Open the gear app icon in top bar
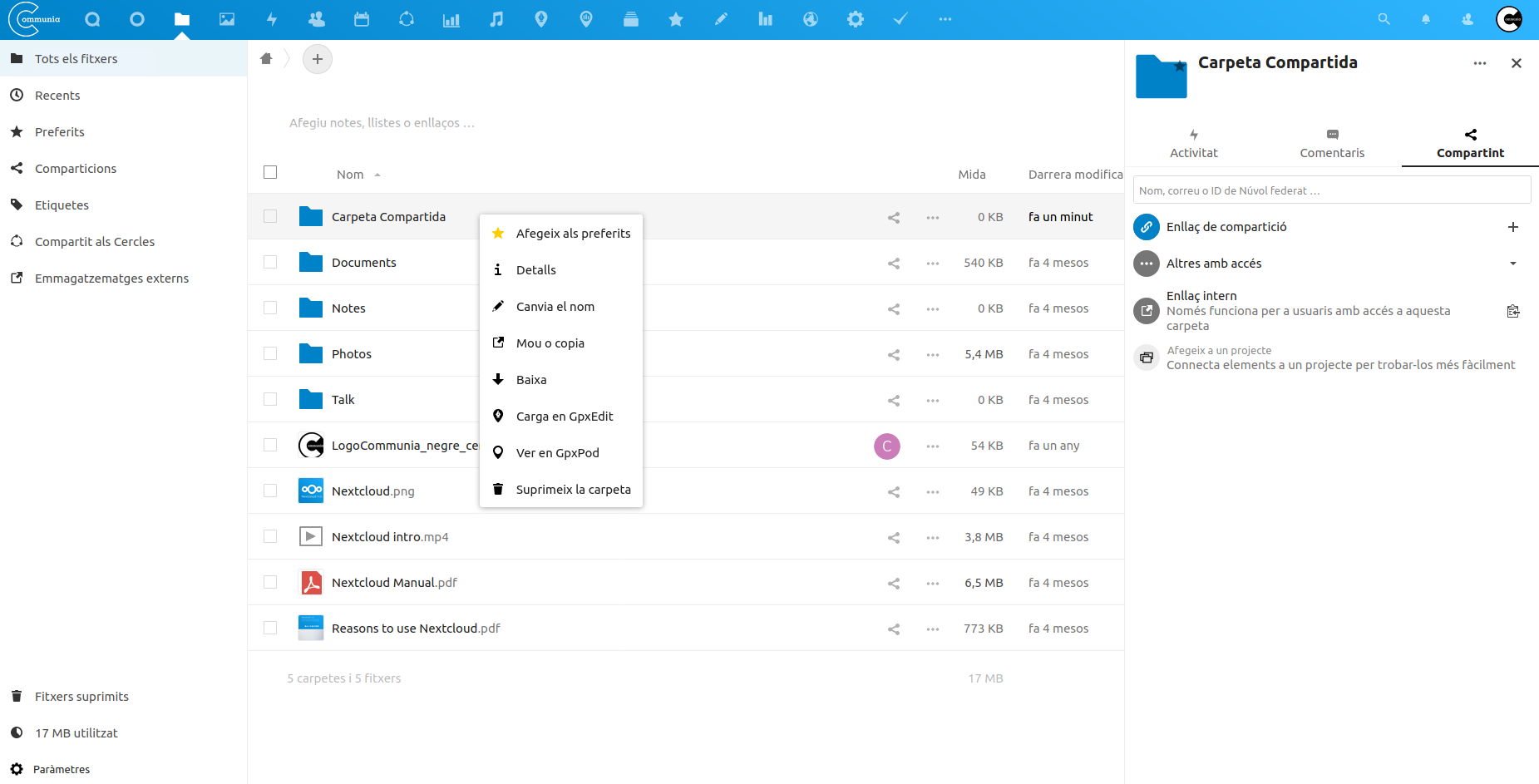Screen dimensions: 1539x784 click(x=856, y=19)
